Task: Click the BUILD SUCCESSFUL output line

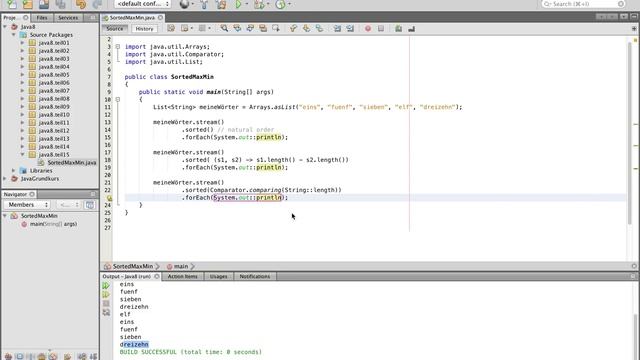Action: (191, 352)
